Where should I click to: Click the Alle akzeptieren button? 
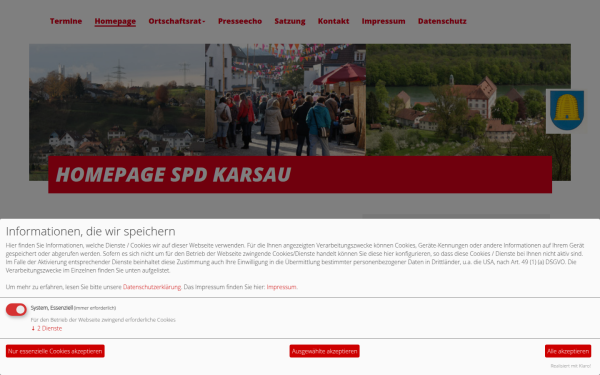pos(568,351)
